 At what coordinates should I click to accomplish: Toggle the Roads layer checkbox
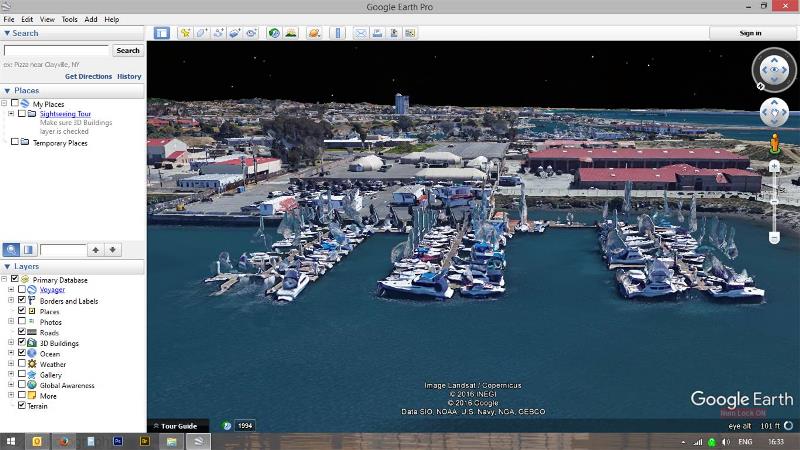pyautogui.click(x=22, y=332)
